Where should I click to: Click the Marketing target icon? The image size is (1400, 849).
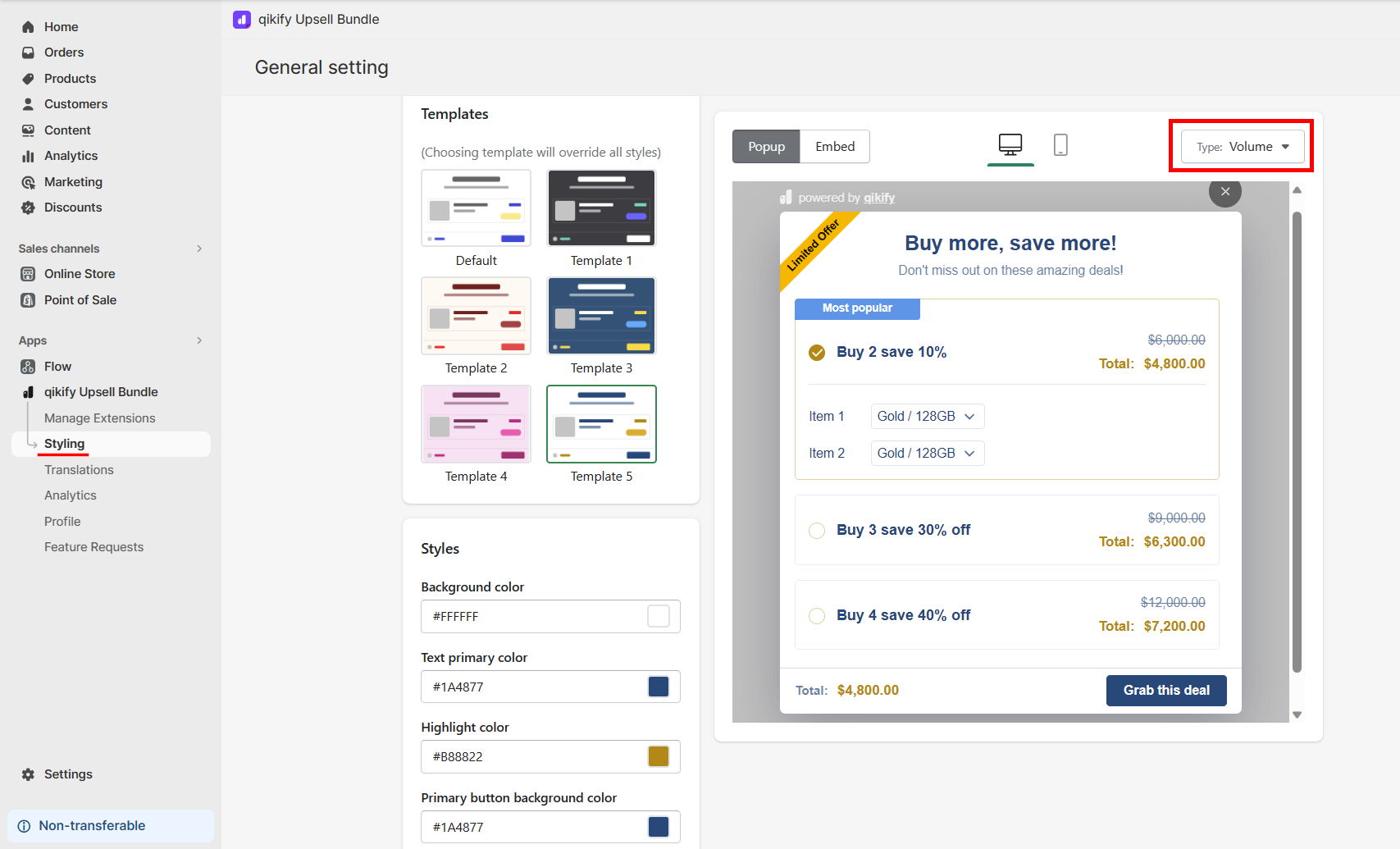[28, 182]
